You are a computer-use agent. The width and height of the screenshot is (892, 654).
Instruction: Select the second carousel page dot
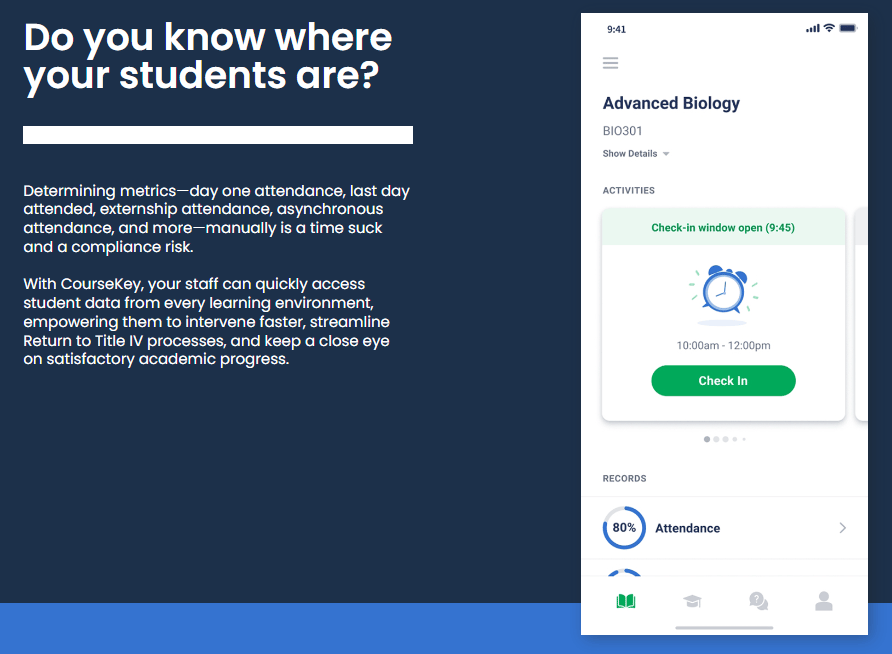[716, 439]
